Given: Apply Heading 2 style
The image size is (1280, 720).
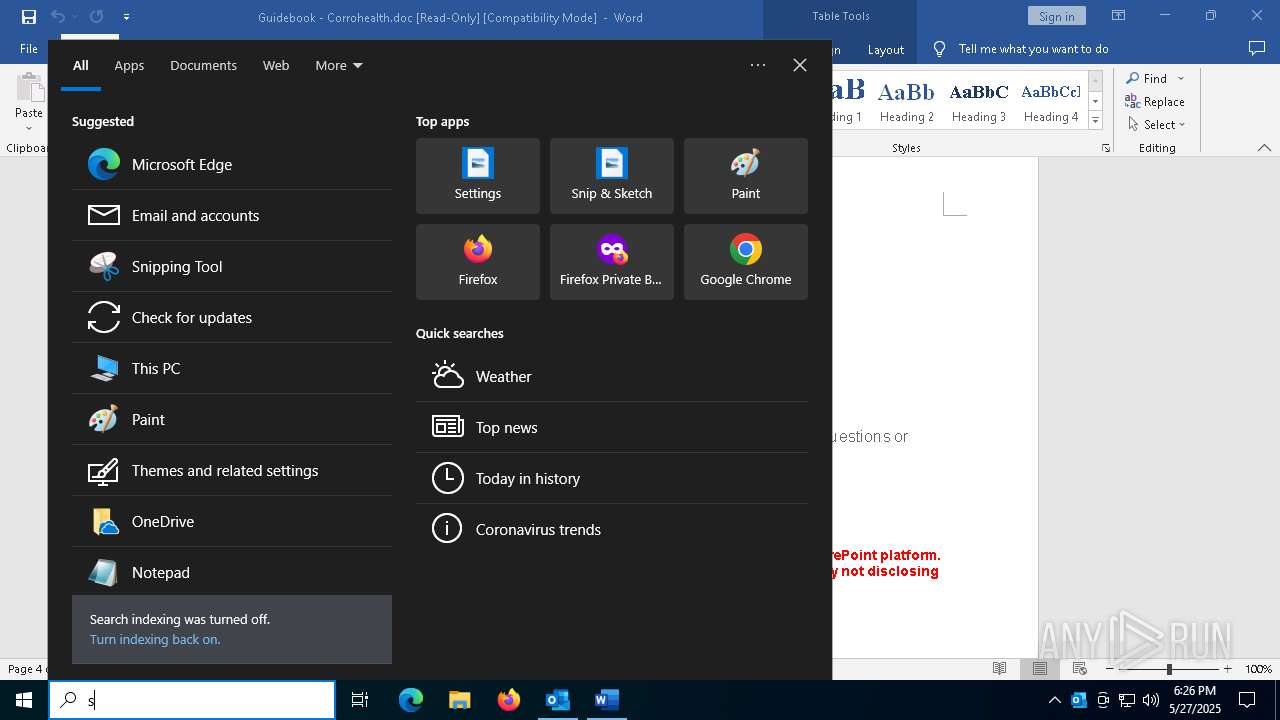Looking at the screenshot, I should pyautogui.click(x=907, y=101).
